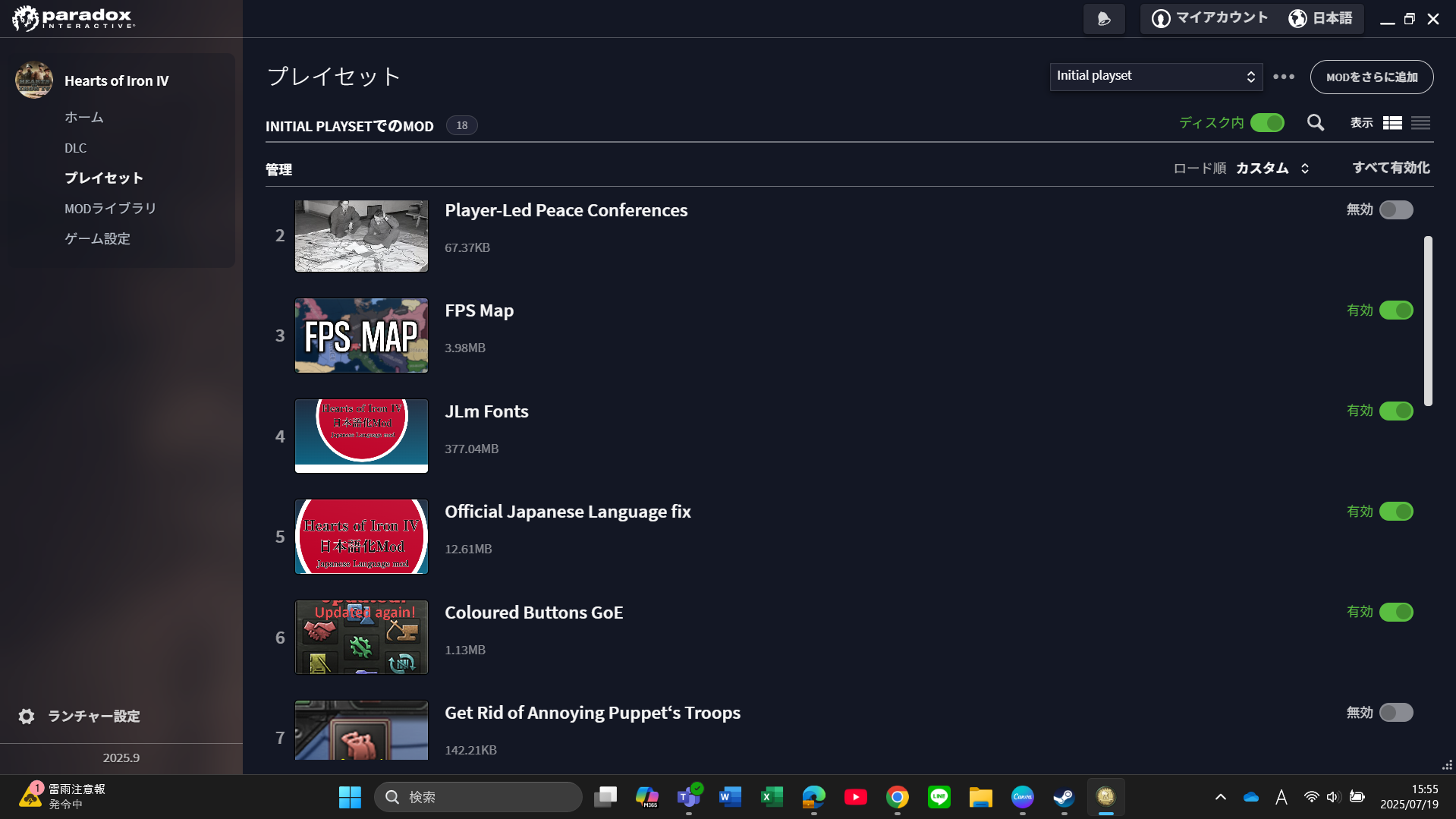
Task: Click the Windows taskbar 検索 search field
Action: coord(478,797)
